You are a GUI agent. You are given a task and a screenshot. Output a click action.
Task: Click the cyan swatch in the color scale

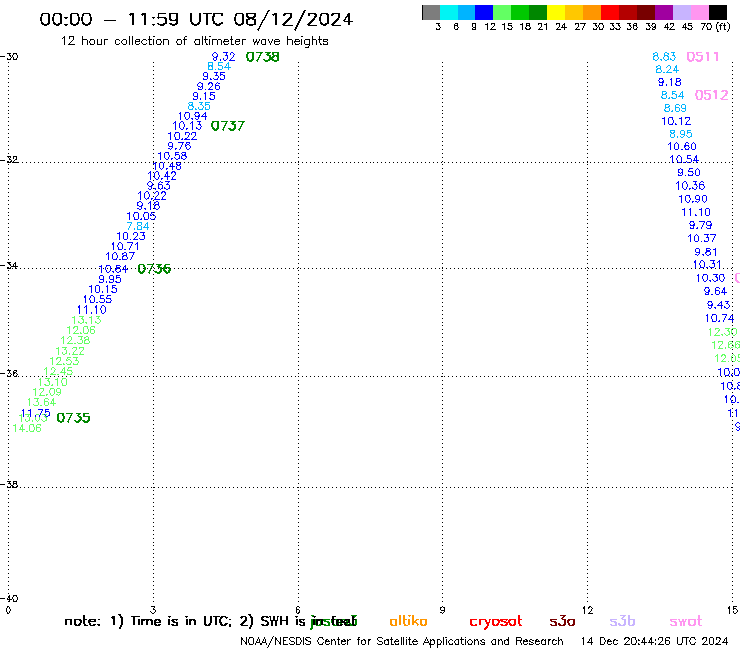click(449, 12)
